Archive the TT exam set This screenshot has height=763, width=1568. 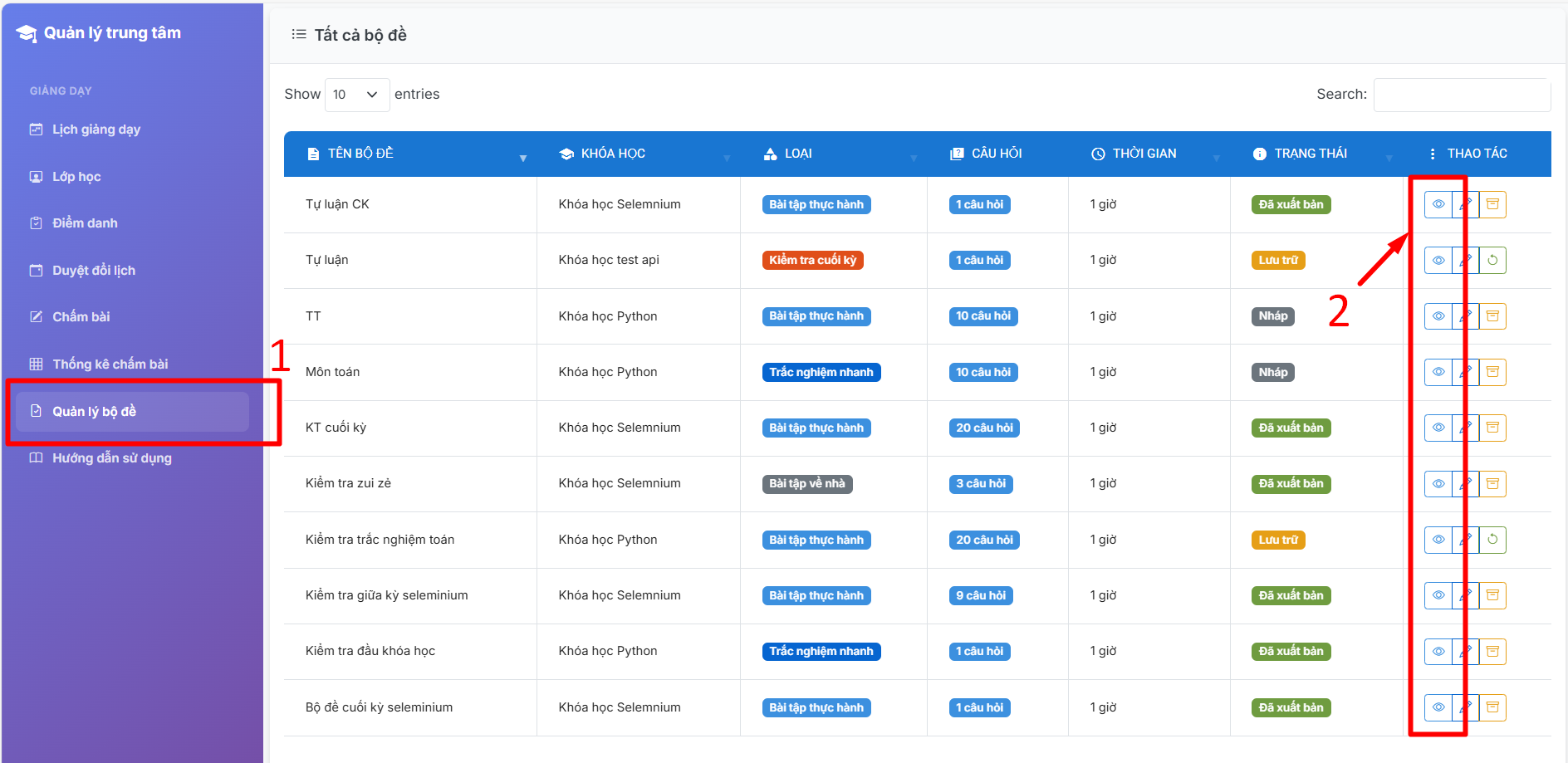1492,316
